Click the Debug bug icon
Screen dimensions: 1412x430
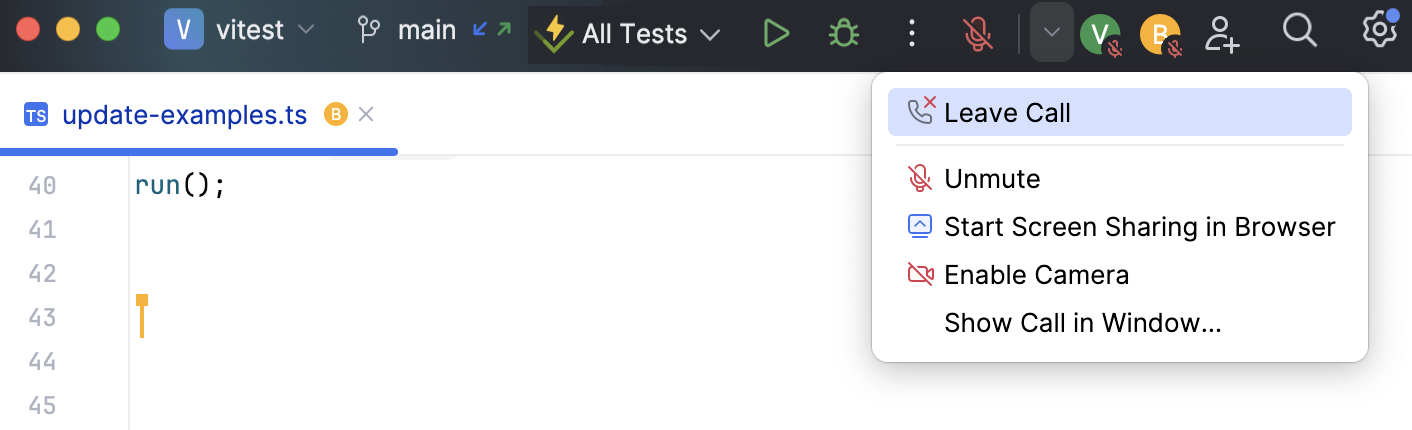coord(844,34)
